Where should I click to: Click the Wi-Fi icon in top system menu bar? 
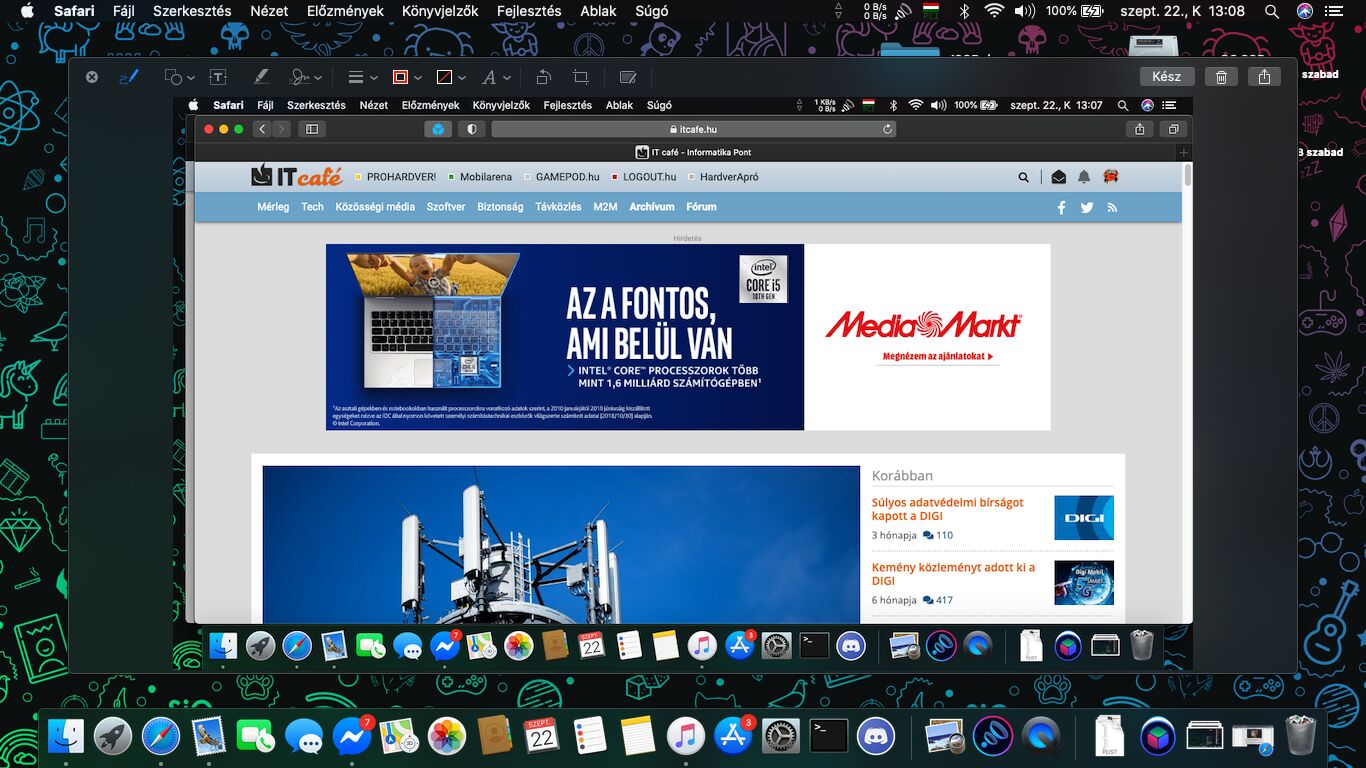coord(993,11)
